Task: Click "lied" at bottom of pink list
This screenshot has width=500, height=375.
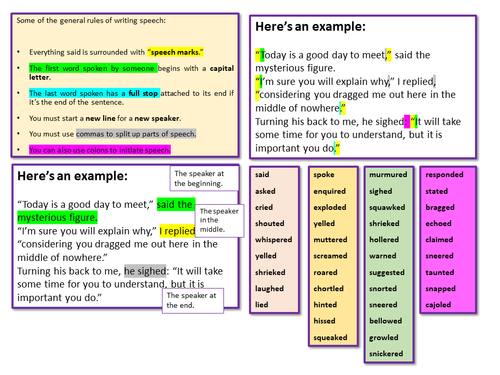Action: (261, 305)
